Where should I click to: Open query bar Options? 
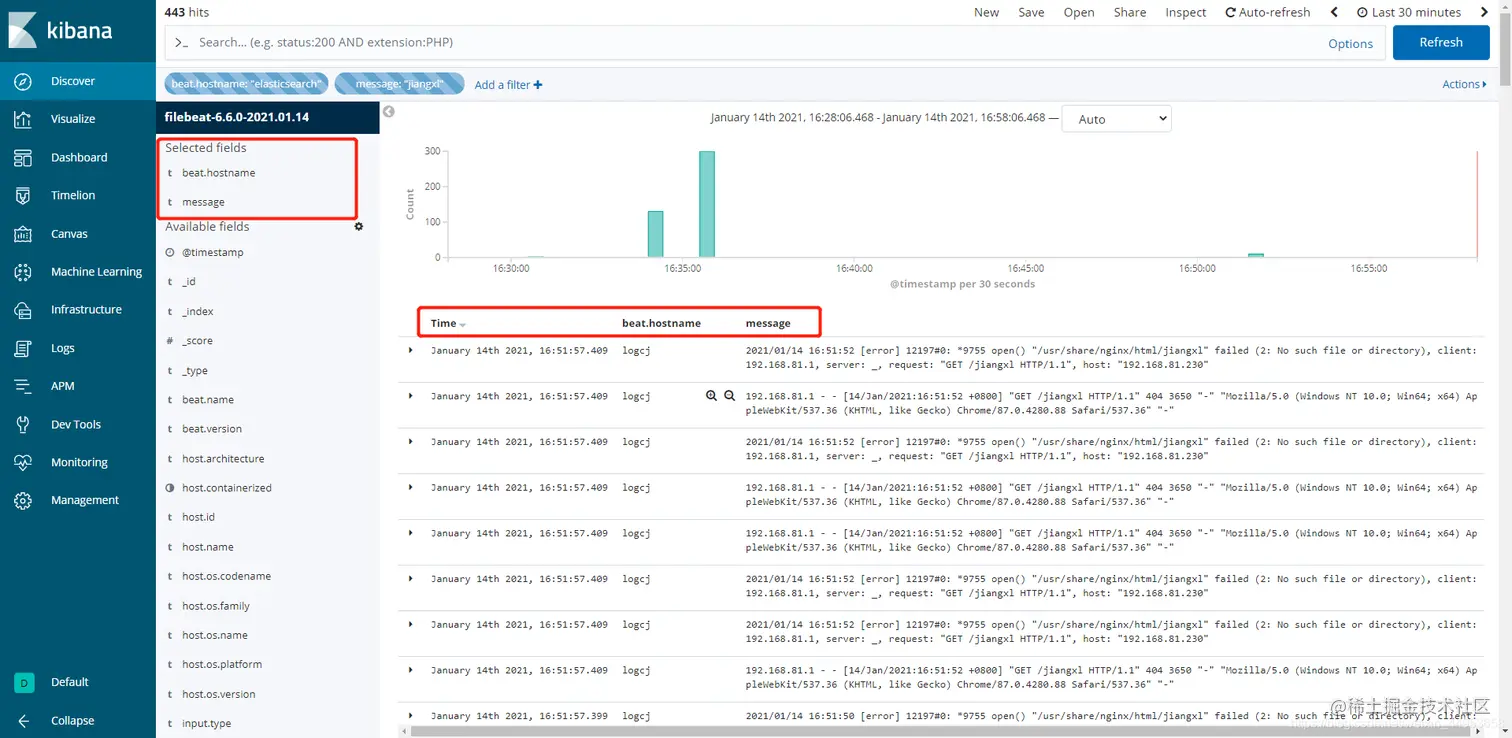click(1350, 43)
